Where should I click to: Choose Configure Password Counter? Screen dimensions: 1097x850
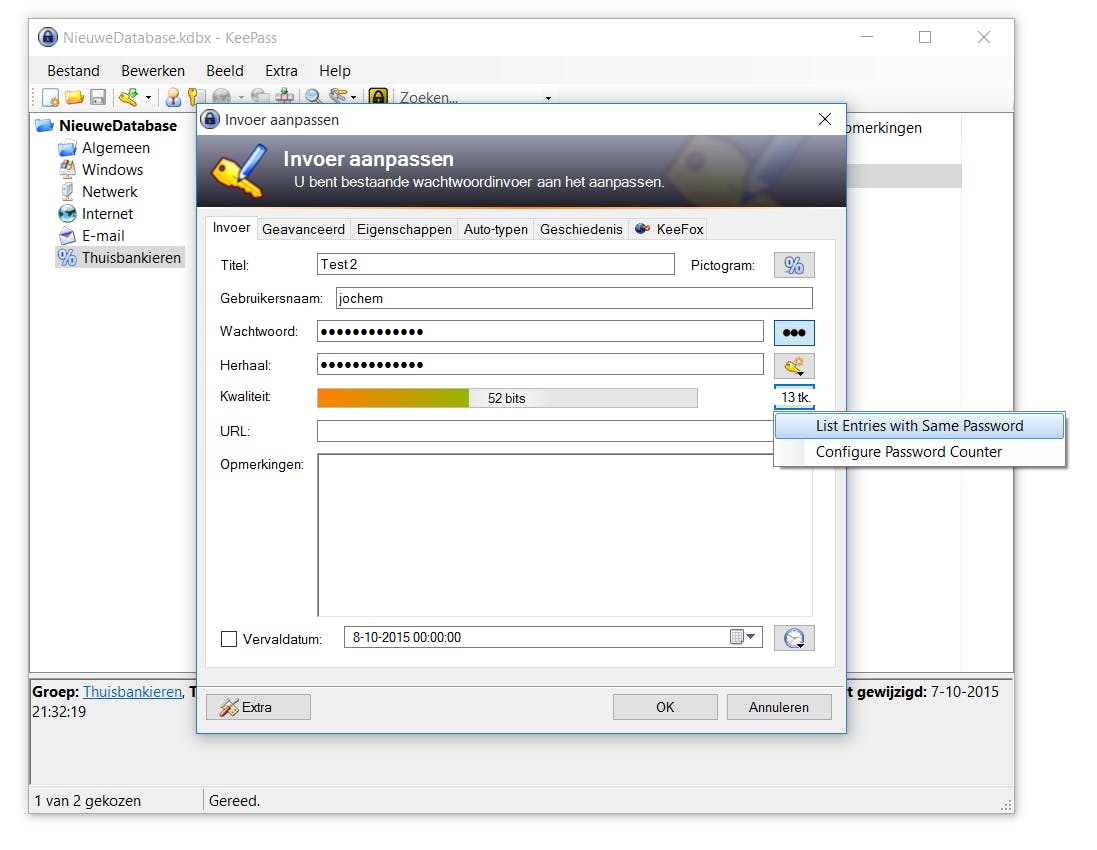point(919,452)
